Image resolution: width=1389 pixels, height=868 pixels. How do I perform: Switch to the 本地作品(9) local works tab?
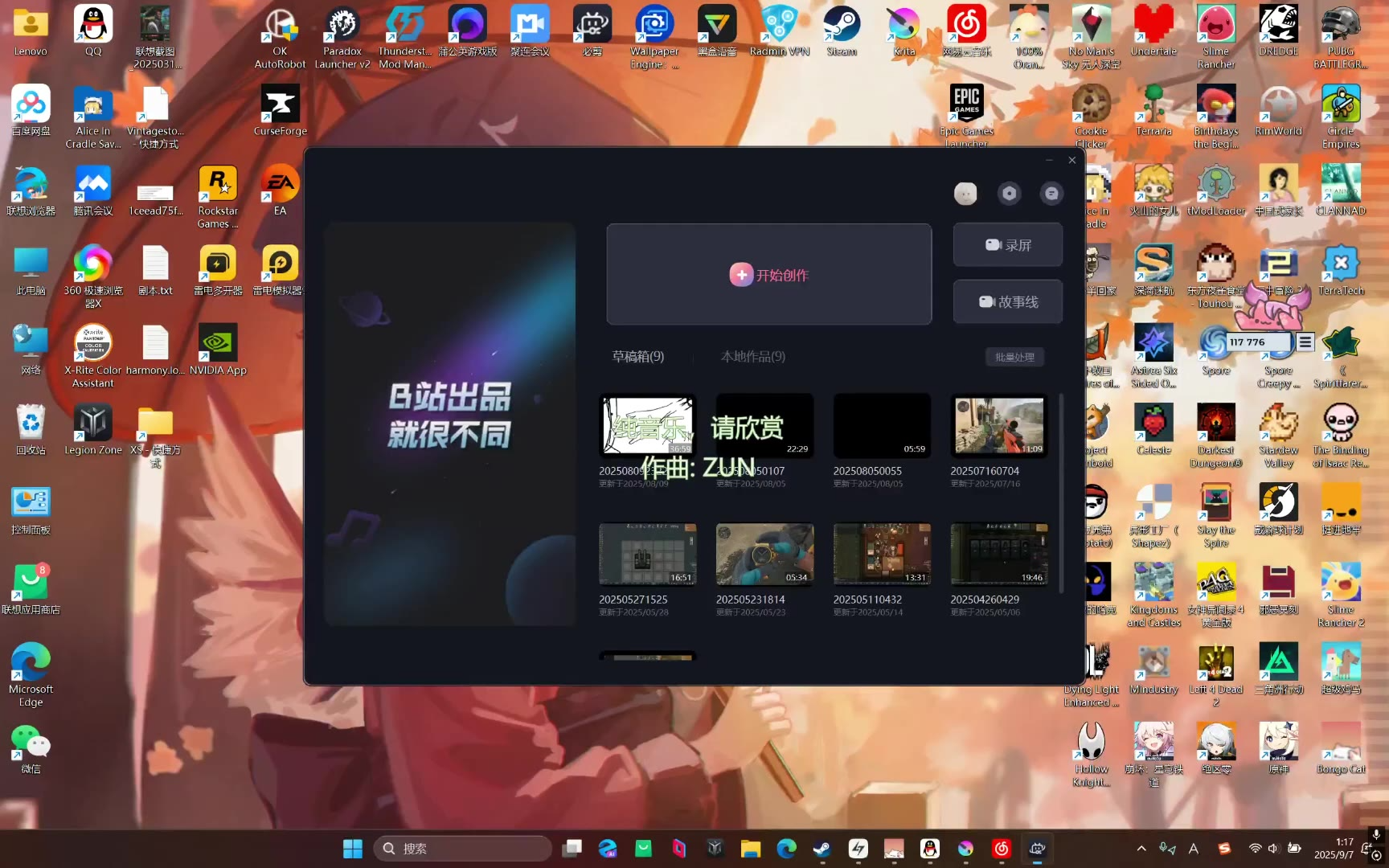(753, 356)
